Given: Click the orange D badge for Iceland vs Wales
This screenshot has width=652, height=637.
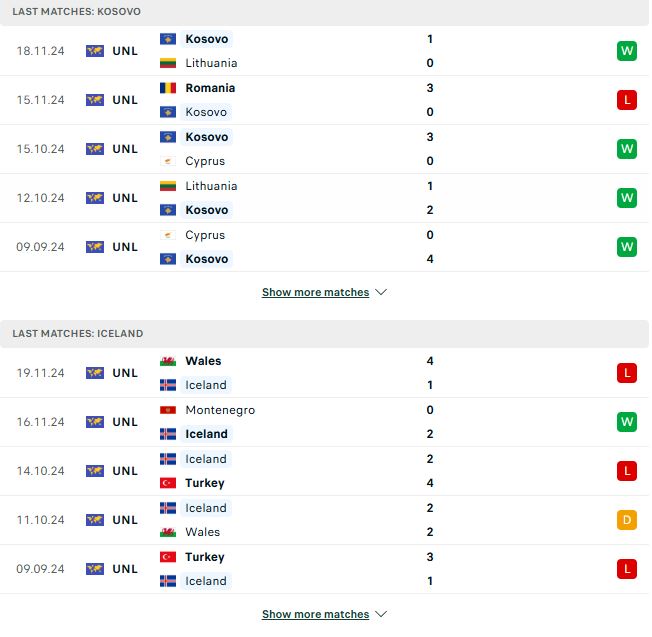Looking at the screenshot, I should [x=627, y=520].
